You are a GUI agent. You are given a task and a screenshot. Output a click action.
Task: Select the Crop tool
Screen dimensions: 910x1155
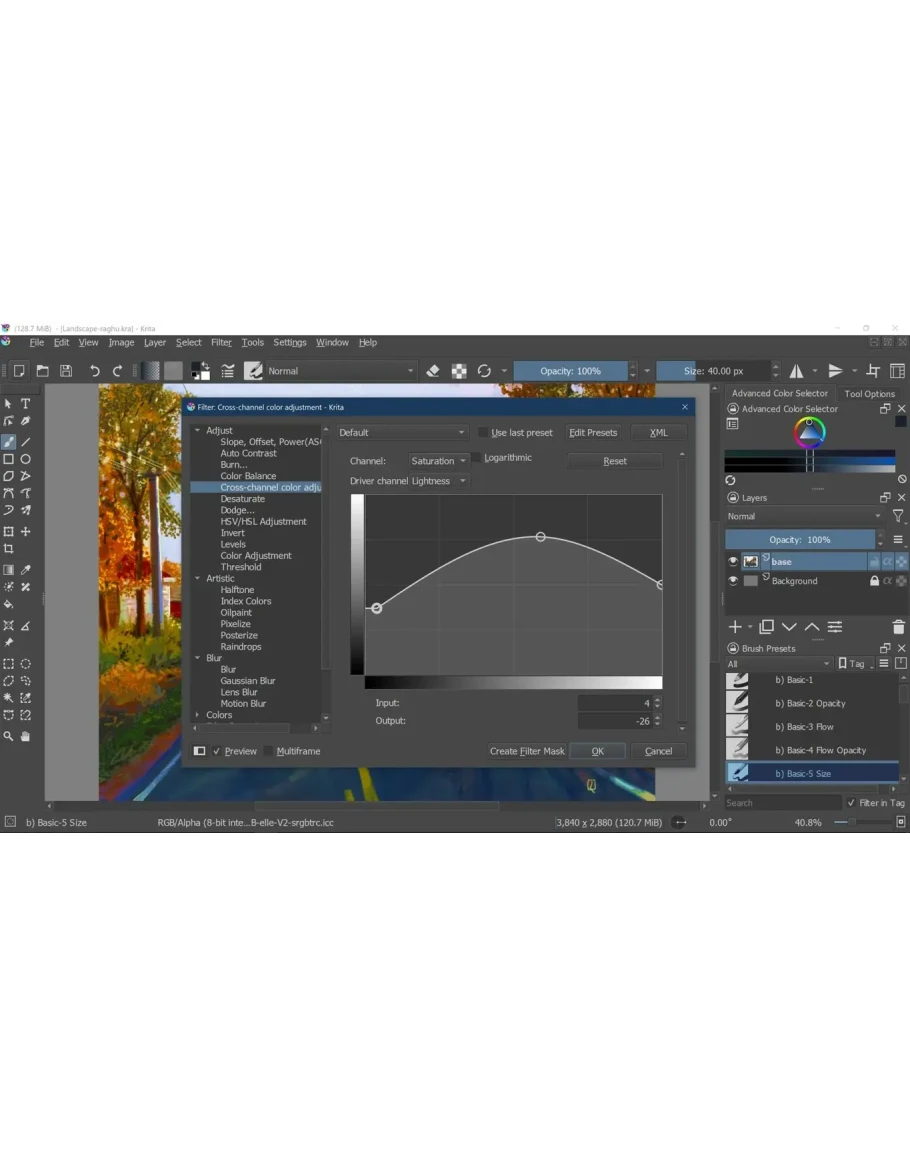pyautogui.click(x=9, y=549)
